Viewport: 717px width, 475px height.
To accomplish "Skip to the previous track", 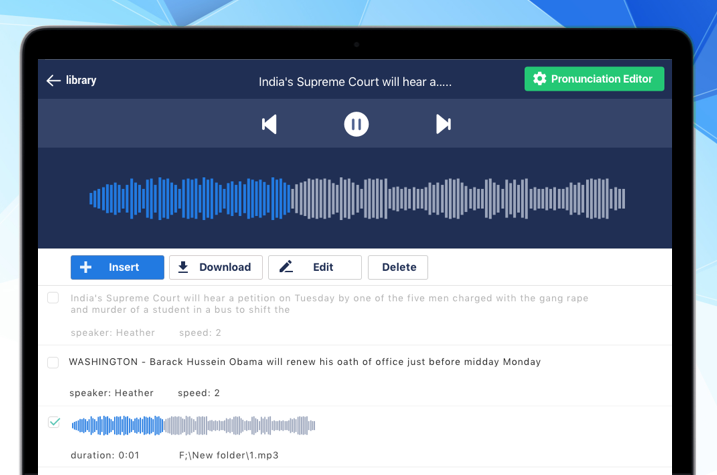I will 269,124.
